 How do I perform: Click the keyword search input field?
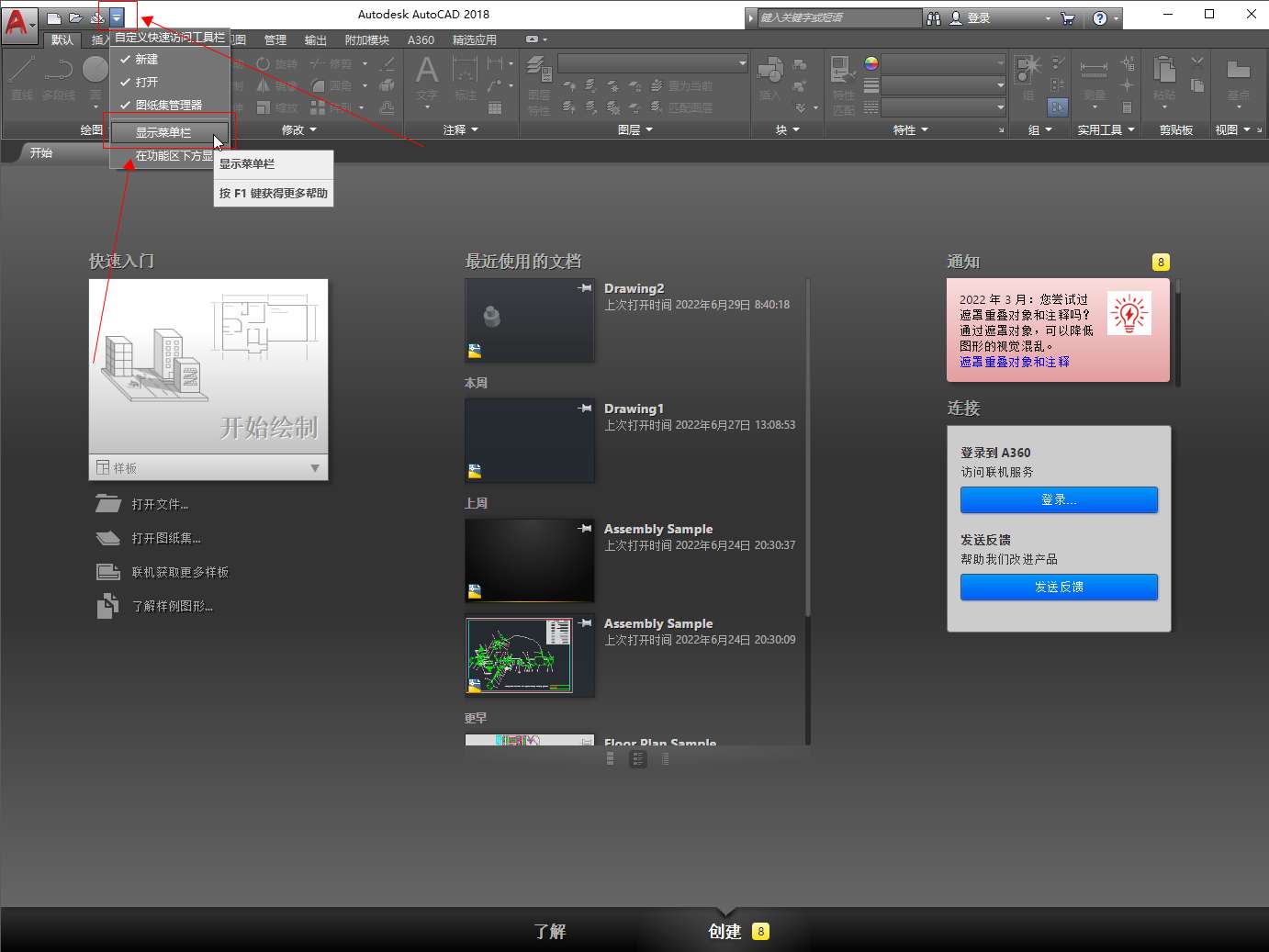point(840,17)
